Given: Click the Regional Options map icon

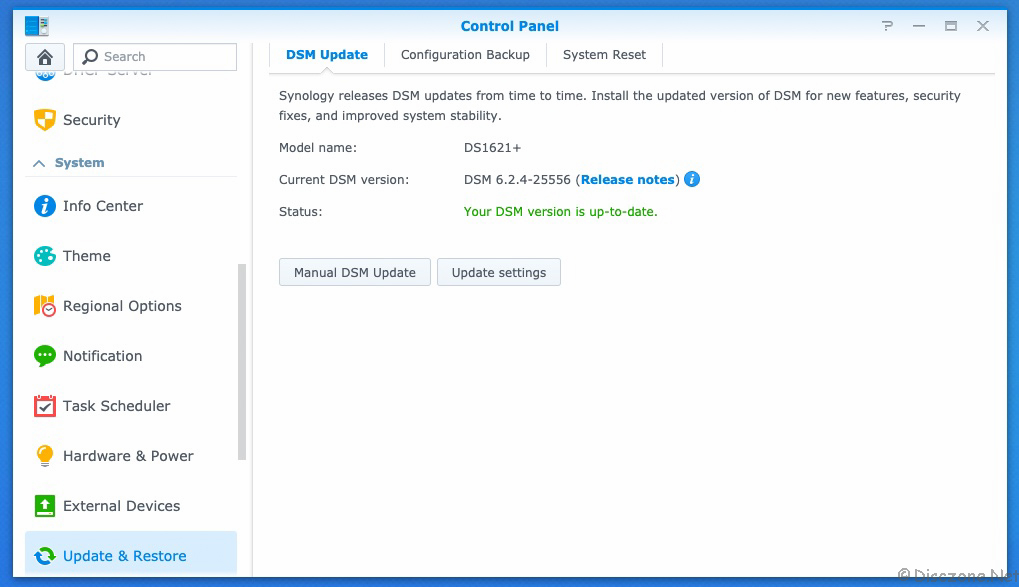Looking at the screenshot, I should point(45,306).
